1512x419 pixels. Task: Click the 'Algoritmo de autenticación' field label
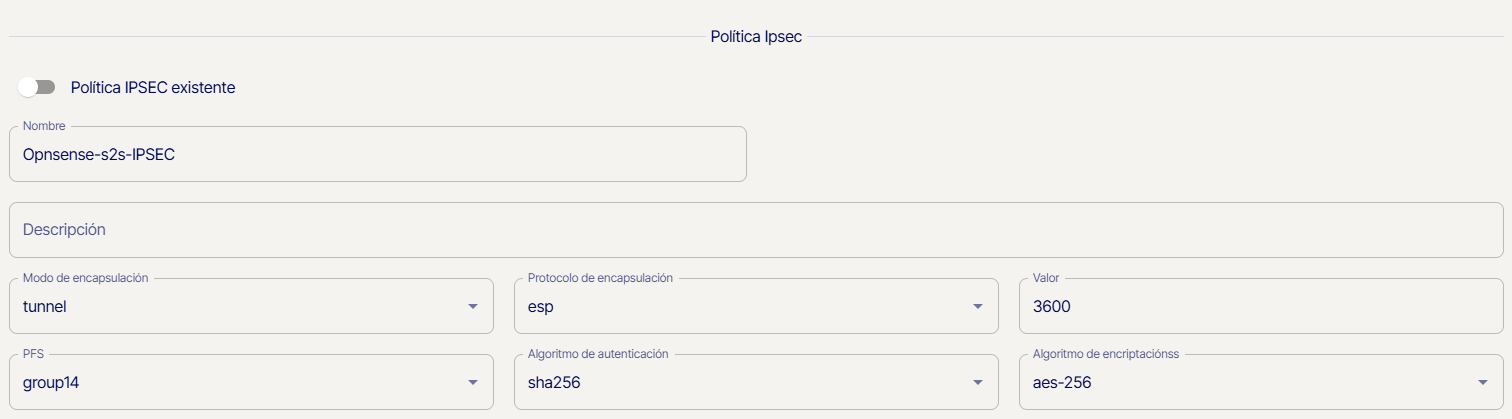[598, 354]
